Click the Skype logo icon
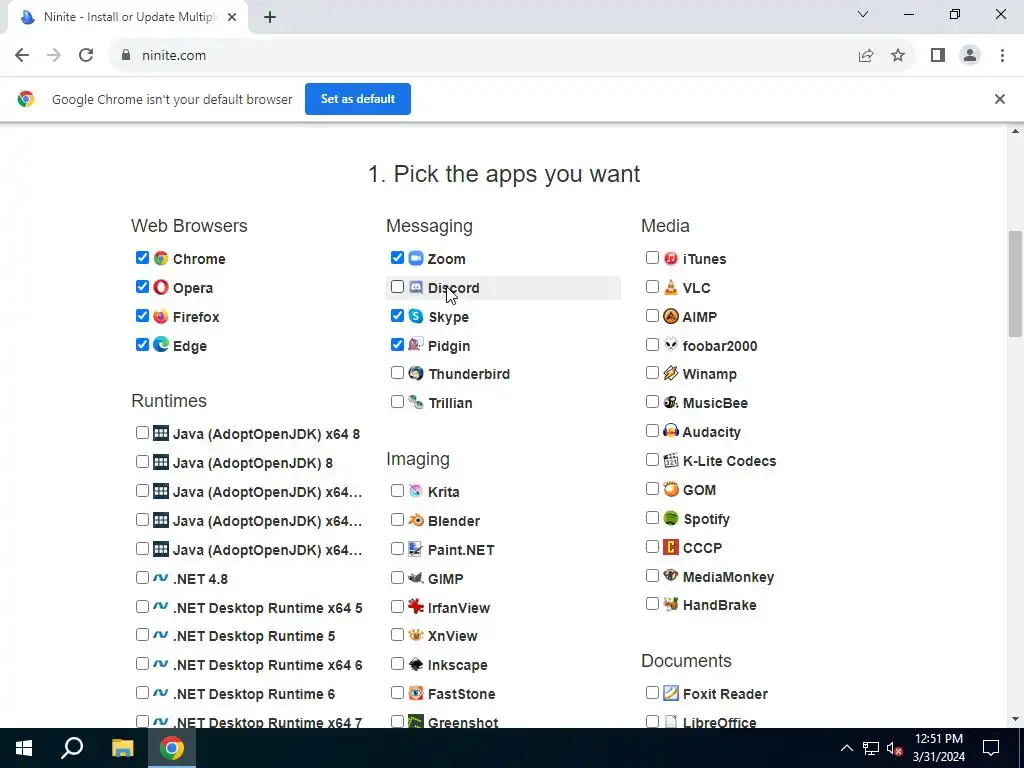 pos(416,316)
